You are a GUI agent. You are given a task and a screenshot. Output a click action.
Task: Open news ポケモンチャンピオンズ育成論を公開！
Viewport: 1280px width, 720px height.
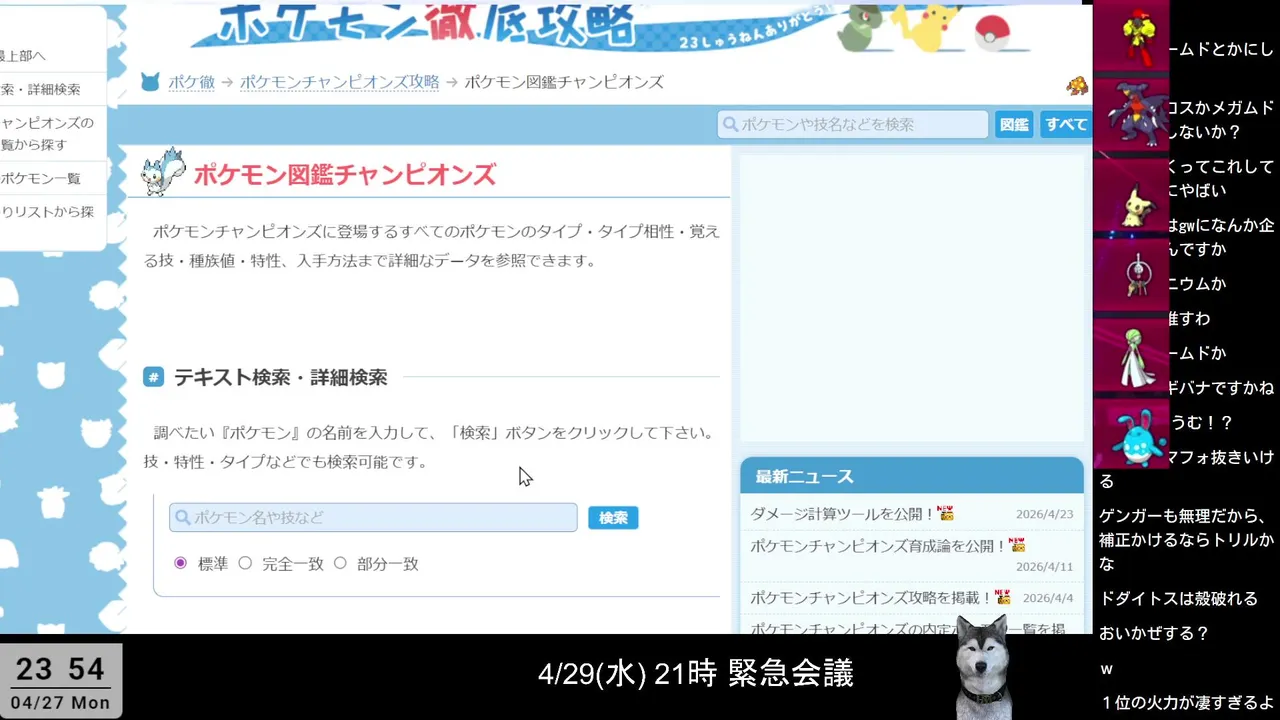(878, 546)
